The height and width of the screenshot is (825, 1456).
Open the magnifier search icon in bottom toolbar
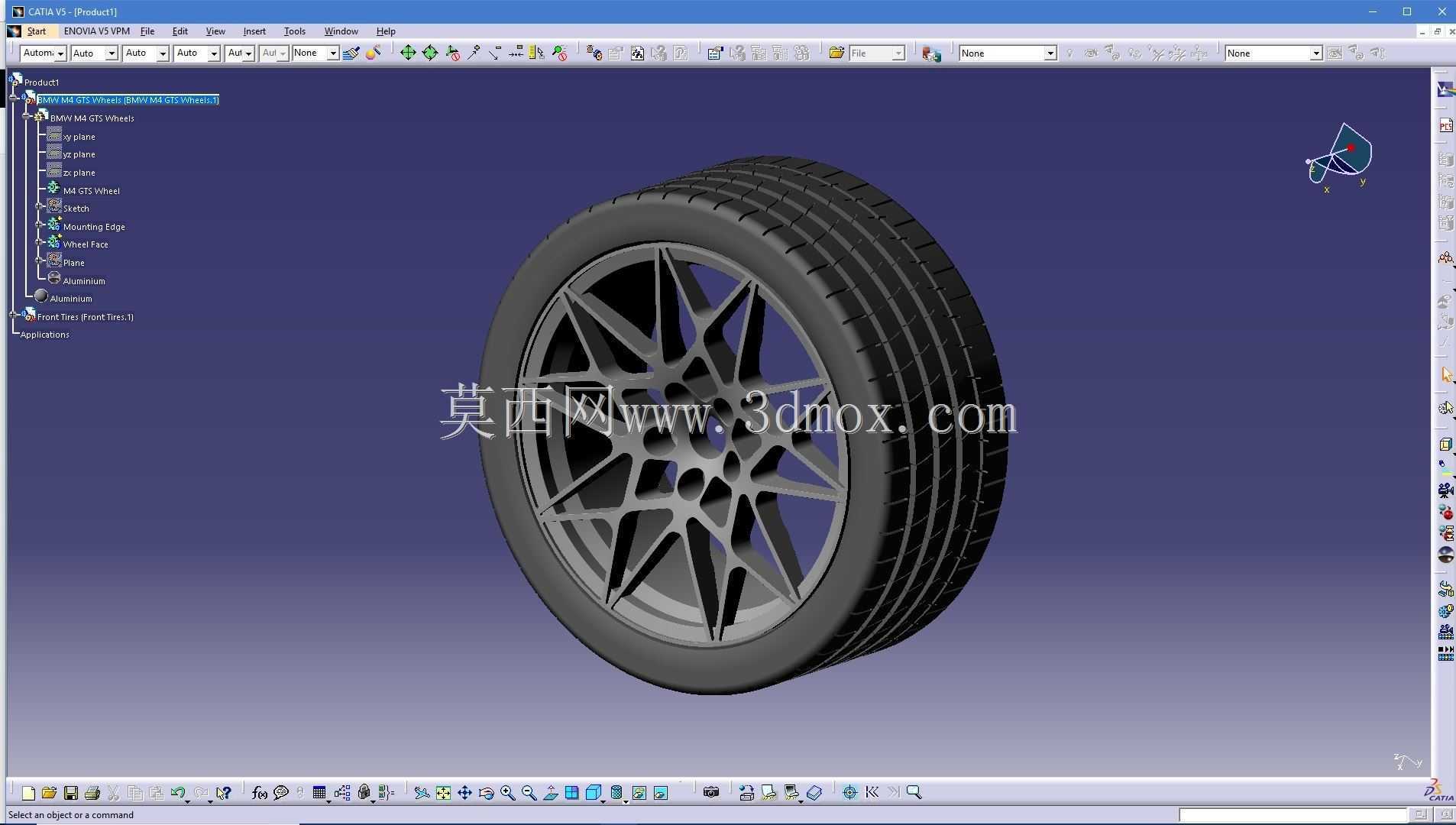[914, 793]
